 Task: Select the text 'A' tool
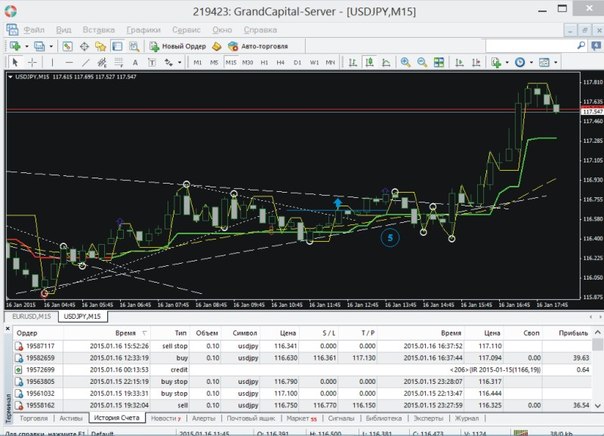coord(135,62)
